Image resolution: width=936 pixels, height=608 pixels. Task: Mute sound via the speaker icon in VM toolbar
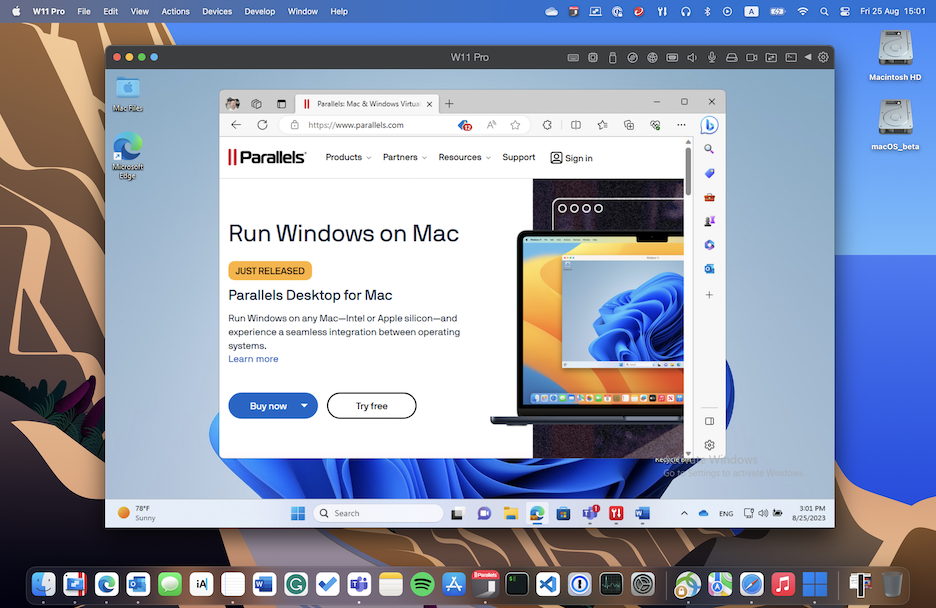pos(691,57)
